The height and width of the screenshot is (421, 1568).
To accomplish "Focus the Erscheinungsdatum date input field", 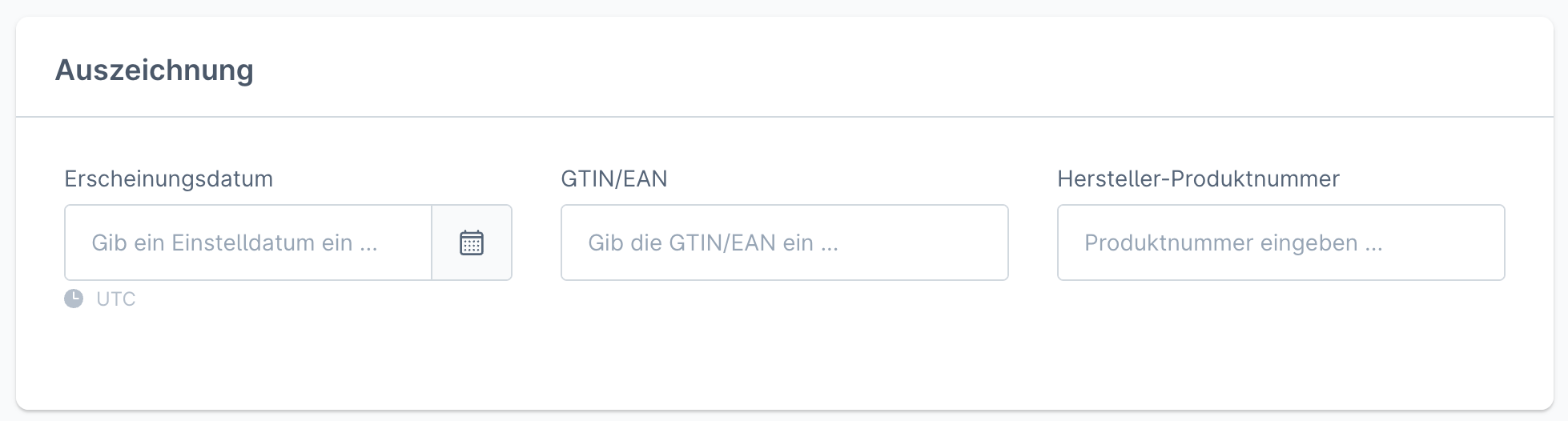I will tap(248, 243).
